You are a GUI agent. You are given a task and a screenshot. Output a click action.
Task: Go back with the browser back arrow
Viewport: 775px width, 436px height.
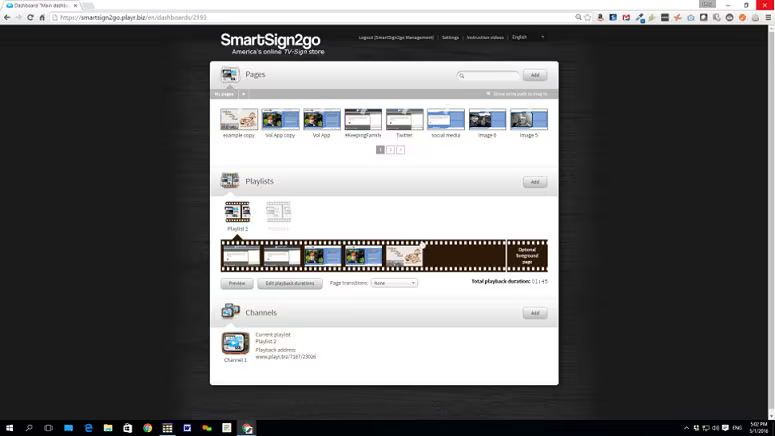point(7,17)
